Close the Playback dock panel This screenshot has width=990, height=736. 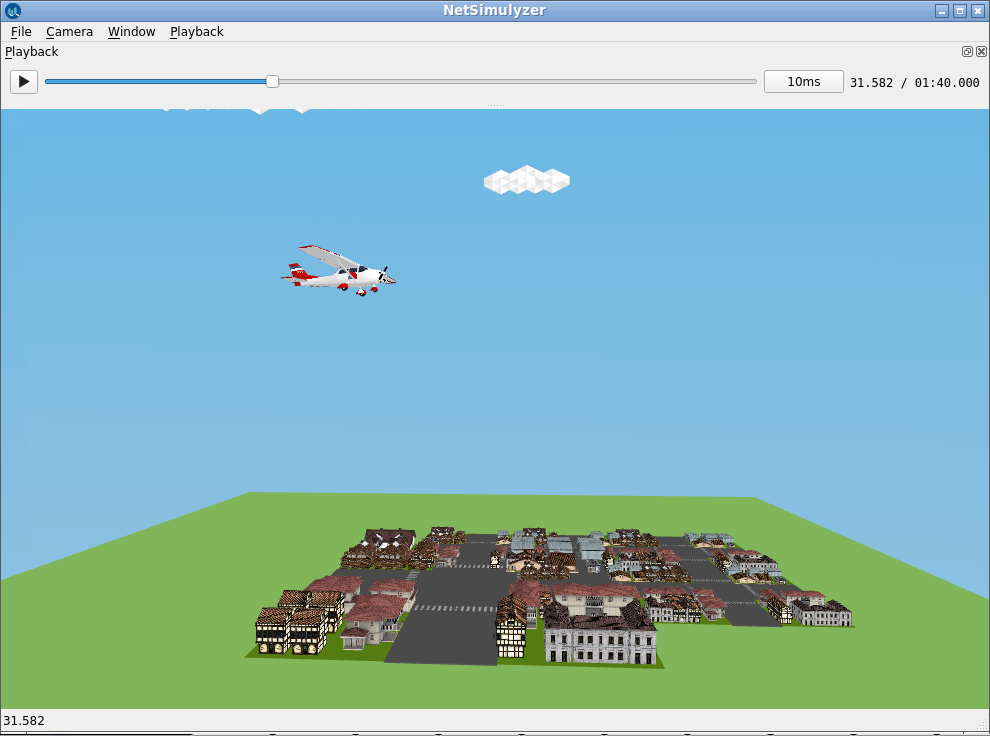click(981, 52)
